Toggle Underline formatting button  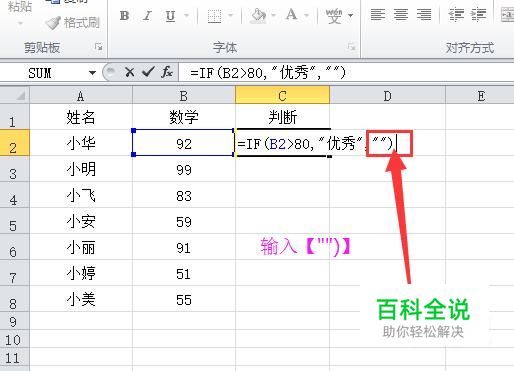pyautogui.click(x=170, y=15)
